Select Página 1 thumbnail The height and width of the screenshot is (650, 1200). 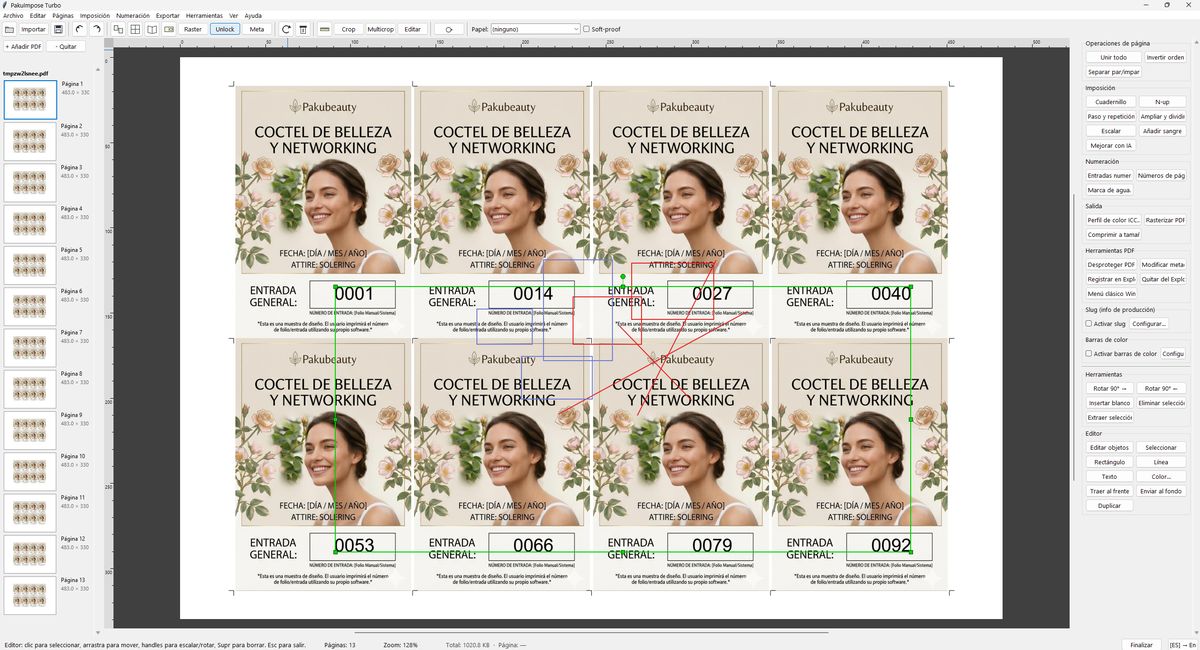[29, 100]
